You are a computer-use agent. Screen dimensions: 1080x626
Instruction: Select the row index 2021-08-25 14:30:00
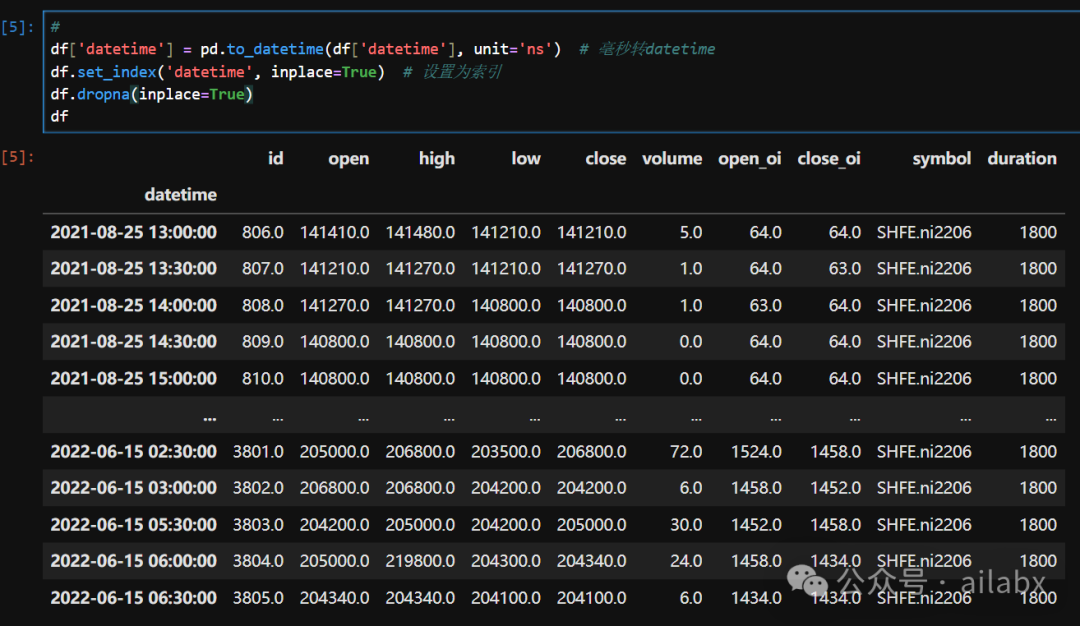(134, 342)
